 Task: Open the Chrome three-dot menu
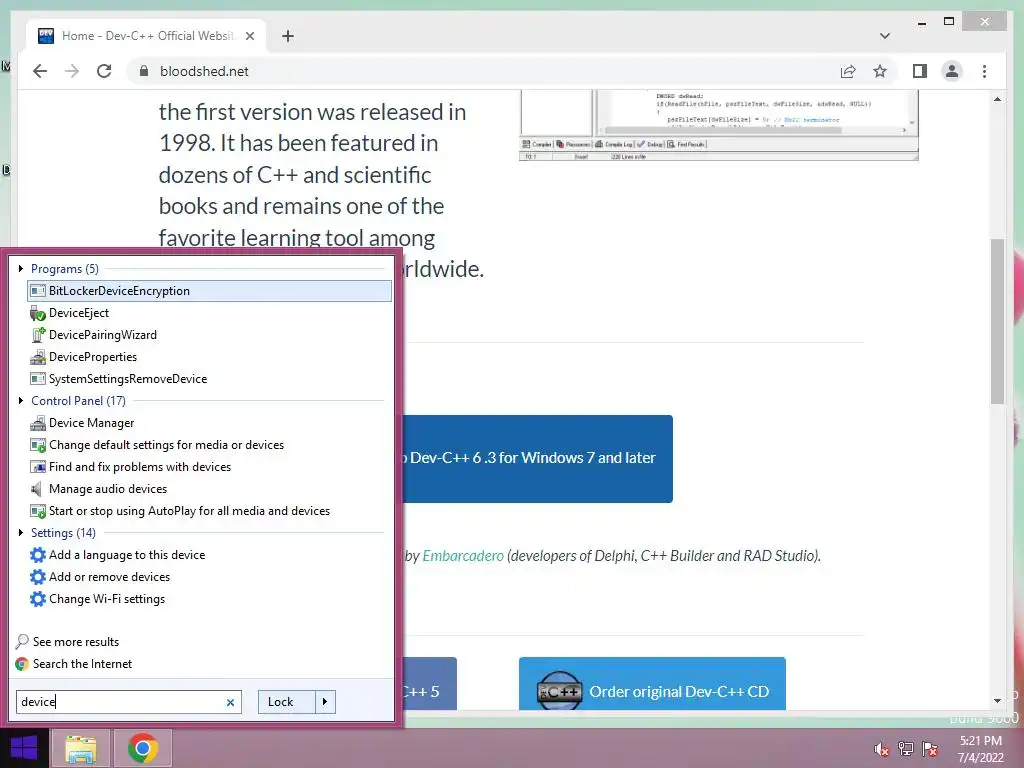pyautogui.click(x=984, y=71)
